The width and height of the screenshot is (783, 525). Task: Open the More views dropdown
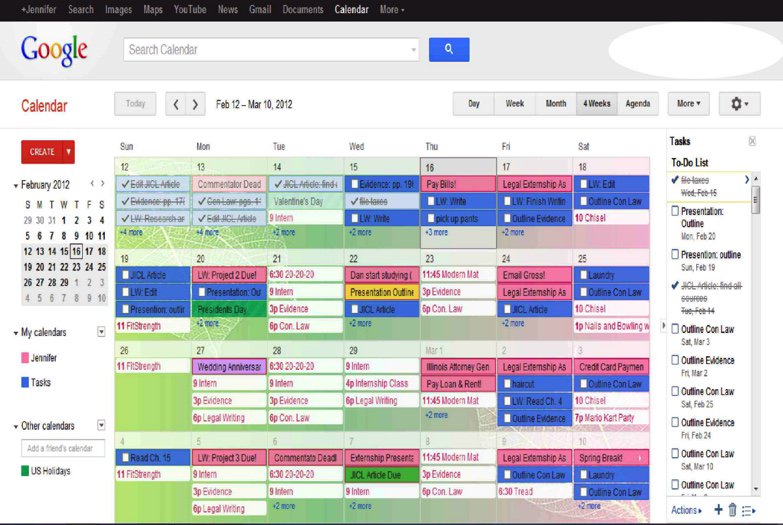689,104
